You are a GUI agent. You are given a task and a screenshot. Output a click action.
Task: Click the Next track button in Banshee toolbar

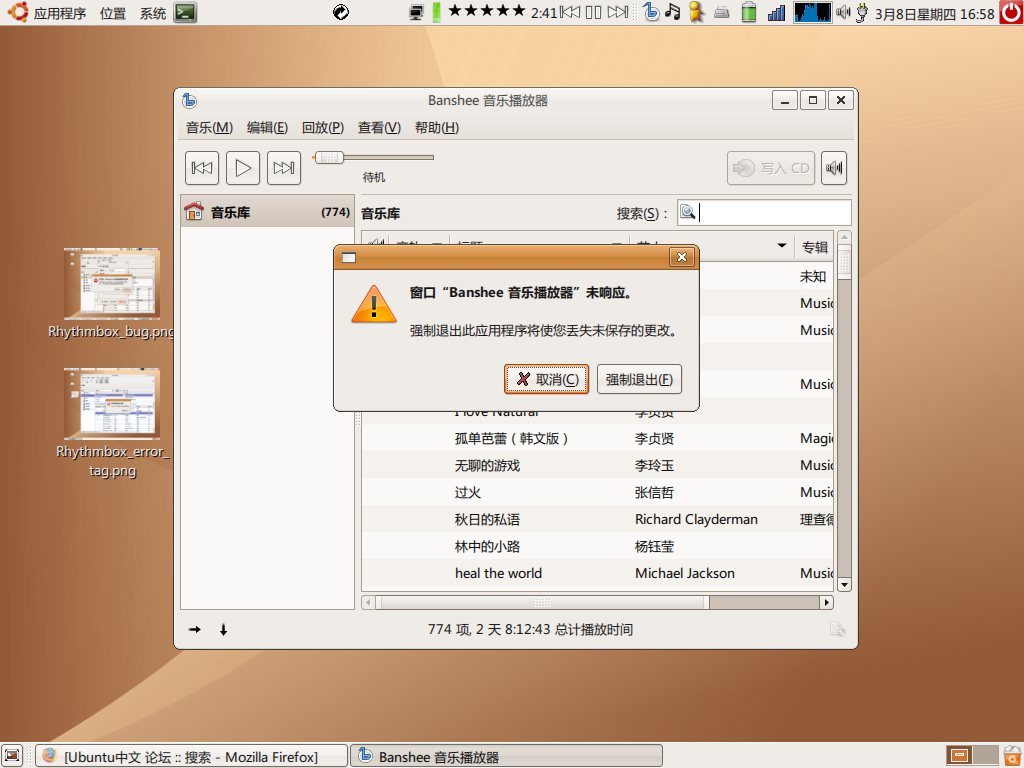pyautogui.click(x=284, y=168)
